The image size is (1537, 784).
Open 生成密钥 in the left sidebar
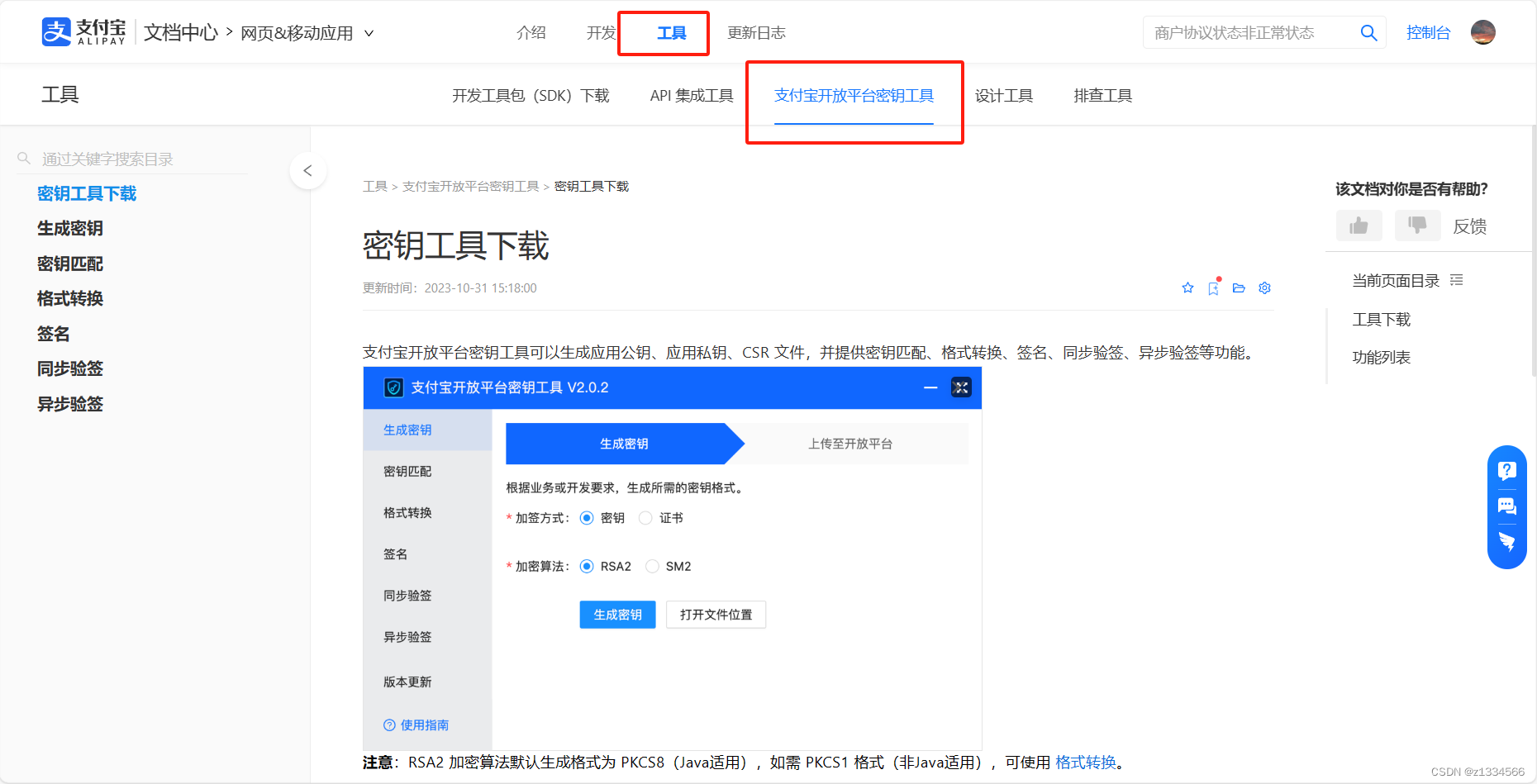pos(70,228)
